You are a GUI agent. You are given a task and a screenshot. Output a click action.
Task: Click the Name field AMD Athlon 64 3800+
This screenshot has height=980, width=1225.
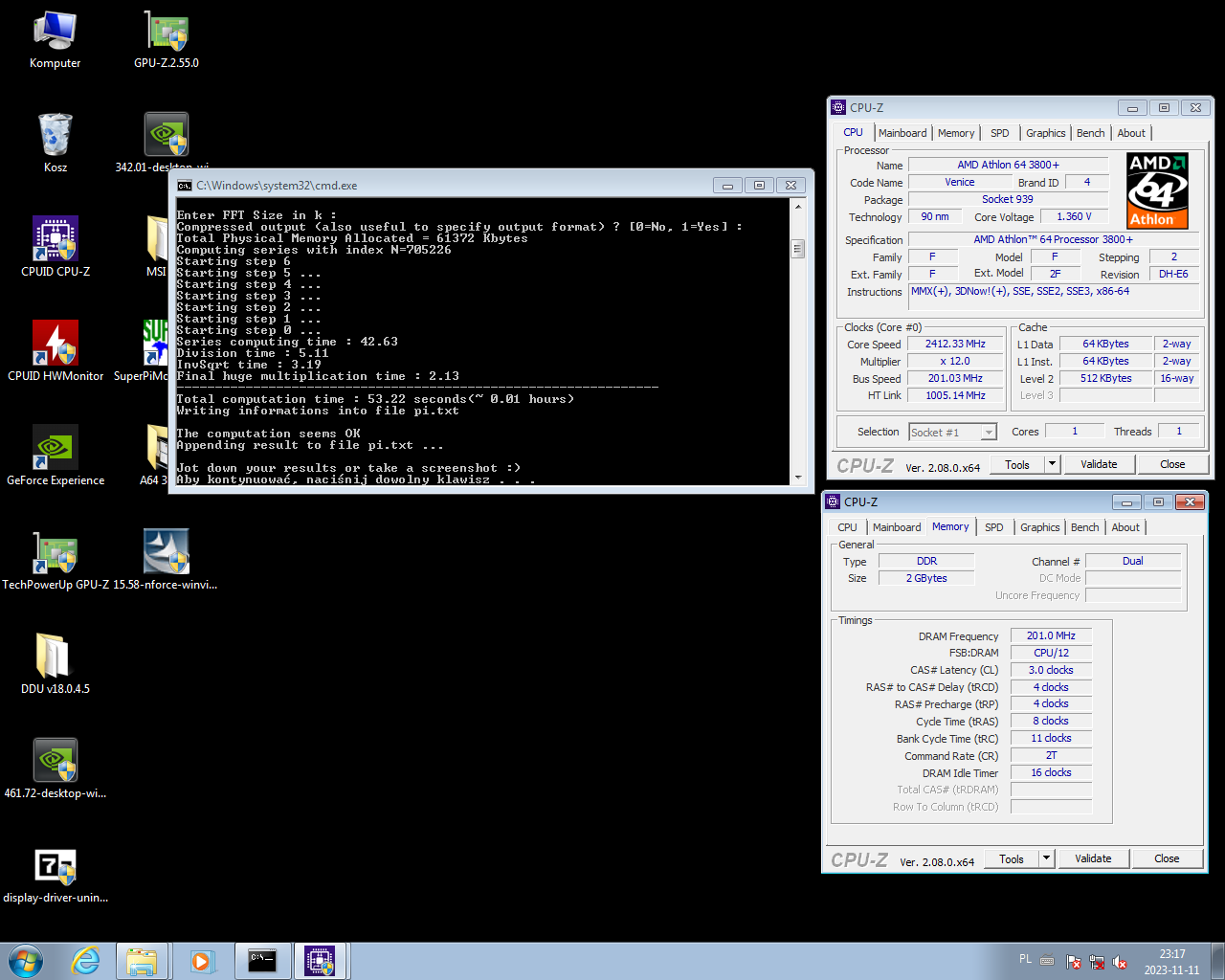coord(1008,165)
